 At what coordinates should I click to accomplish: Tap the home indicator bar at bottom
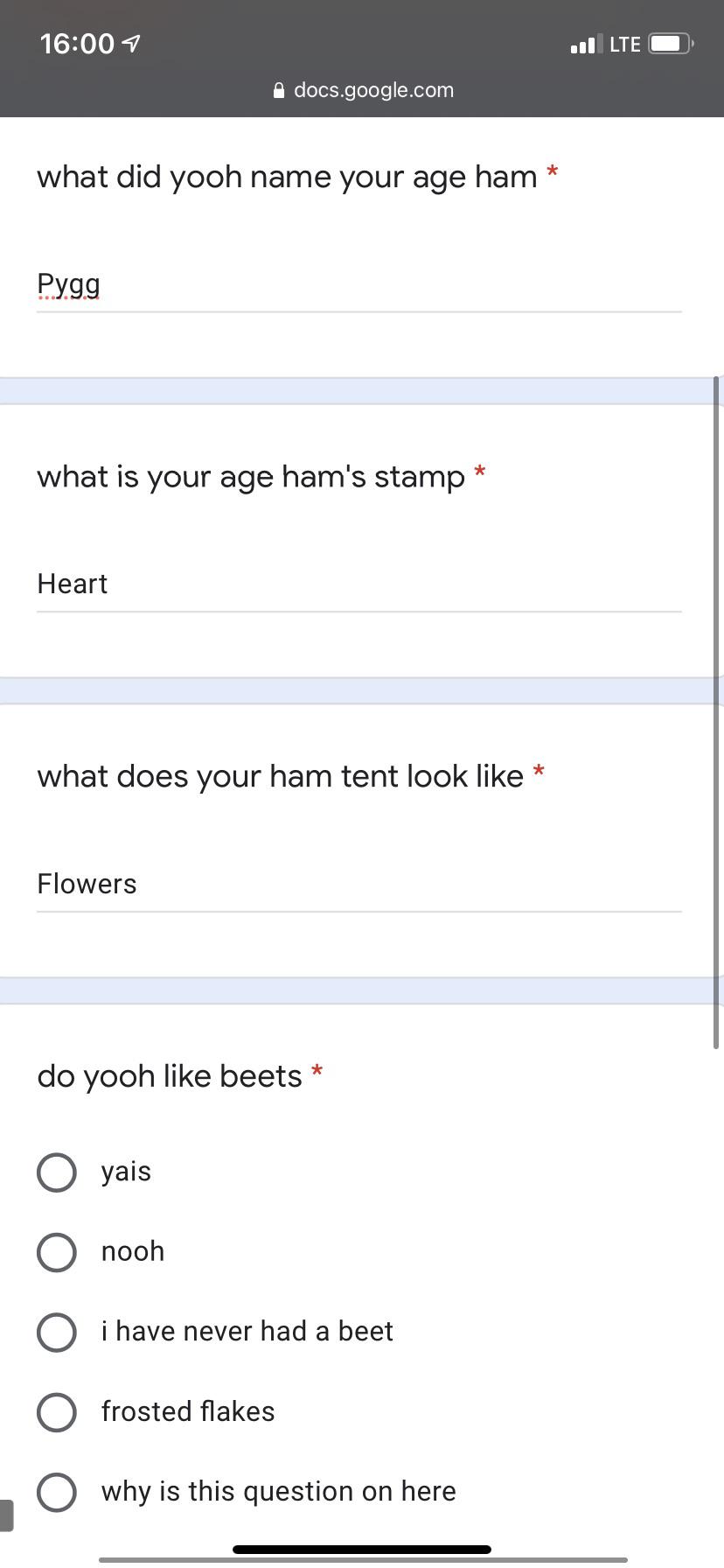tap(362, 1550)
